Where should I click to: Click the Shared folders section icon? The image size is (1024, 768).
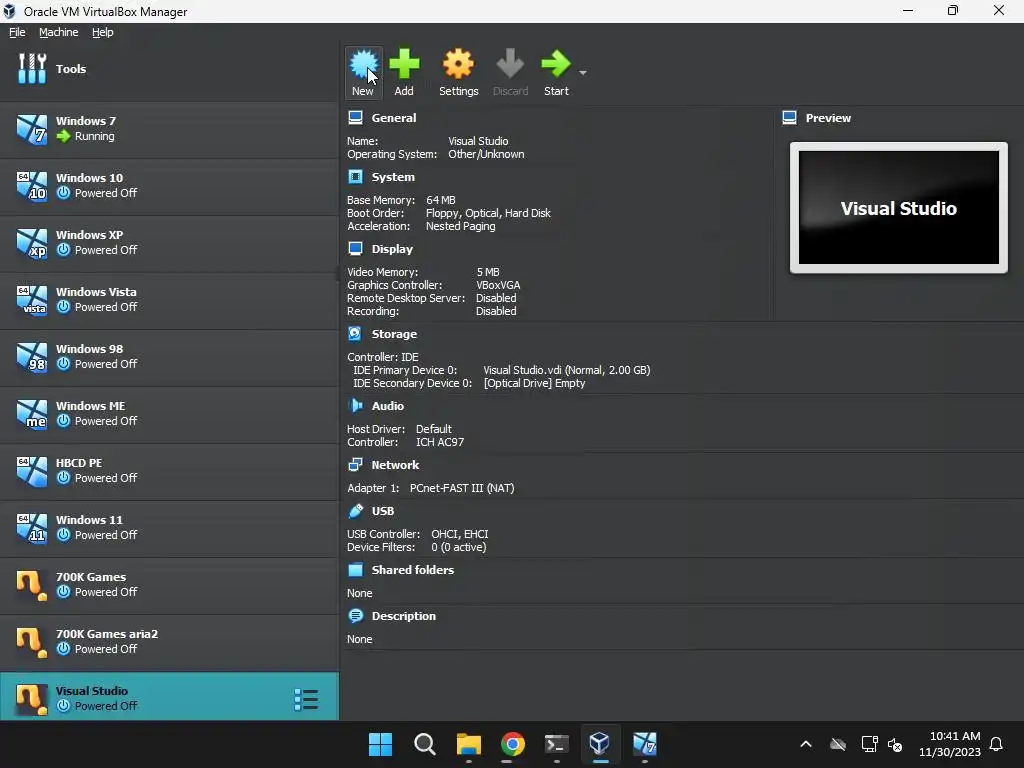(x=355, y=569)
